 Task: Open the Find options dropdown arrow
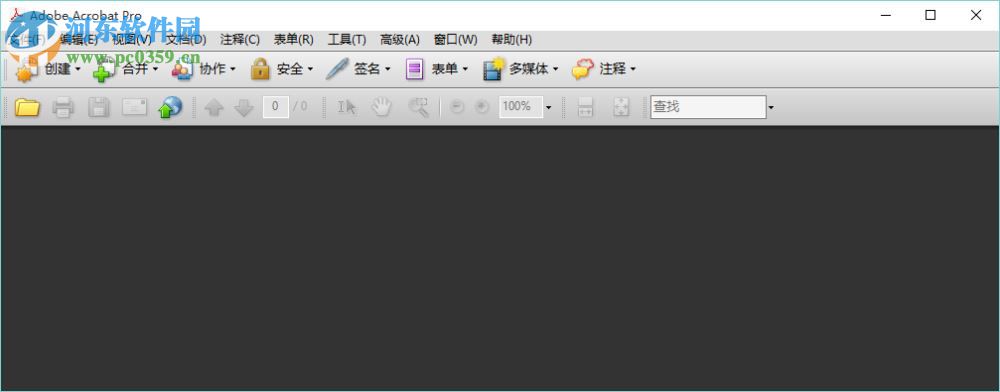click(771, 108)
